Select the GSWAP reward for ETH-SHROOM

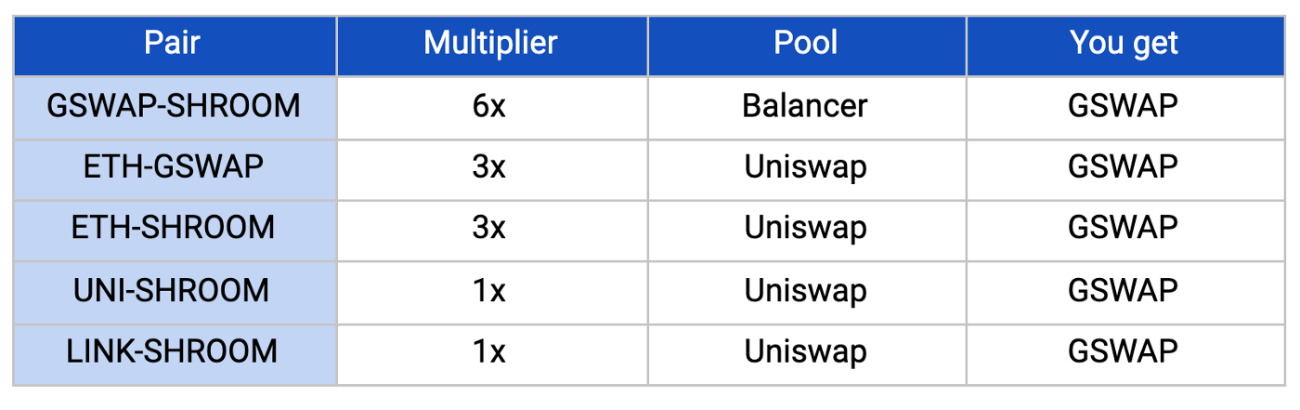pyautogui.click(x=1124, y=227)
